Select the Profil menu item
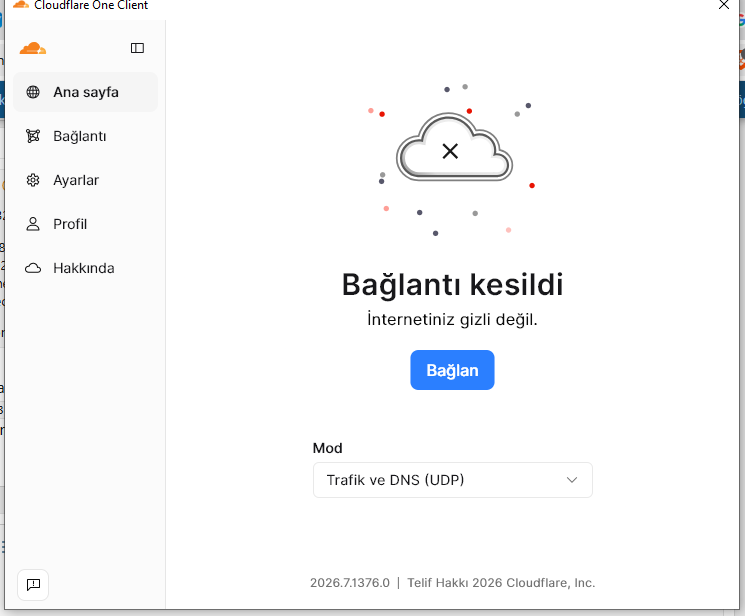Viewport: 745px width, 616px height. point(86,224)
